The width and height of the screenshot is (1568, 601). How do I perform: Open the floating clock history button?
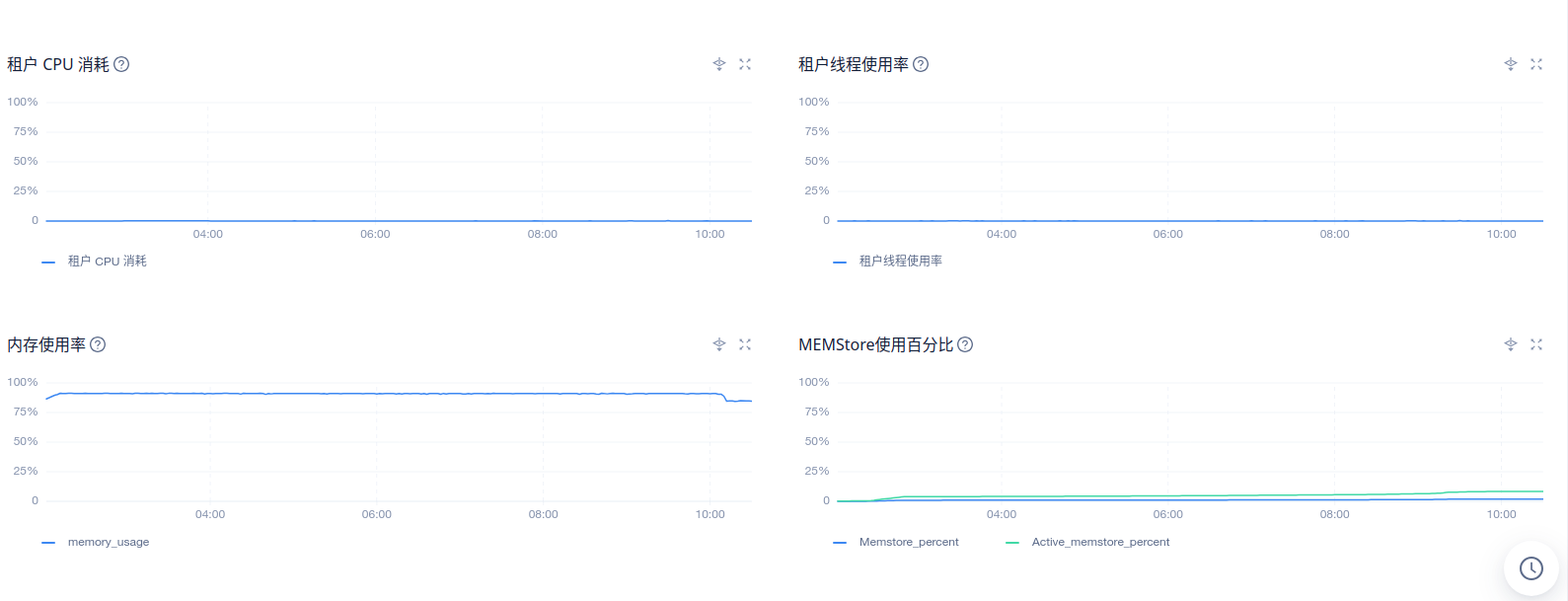(x=1531, y=568)
